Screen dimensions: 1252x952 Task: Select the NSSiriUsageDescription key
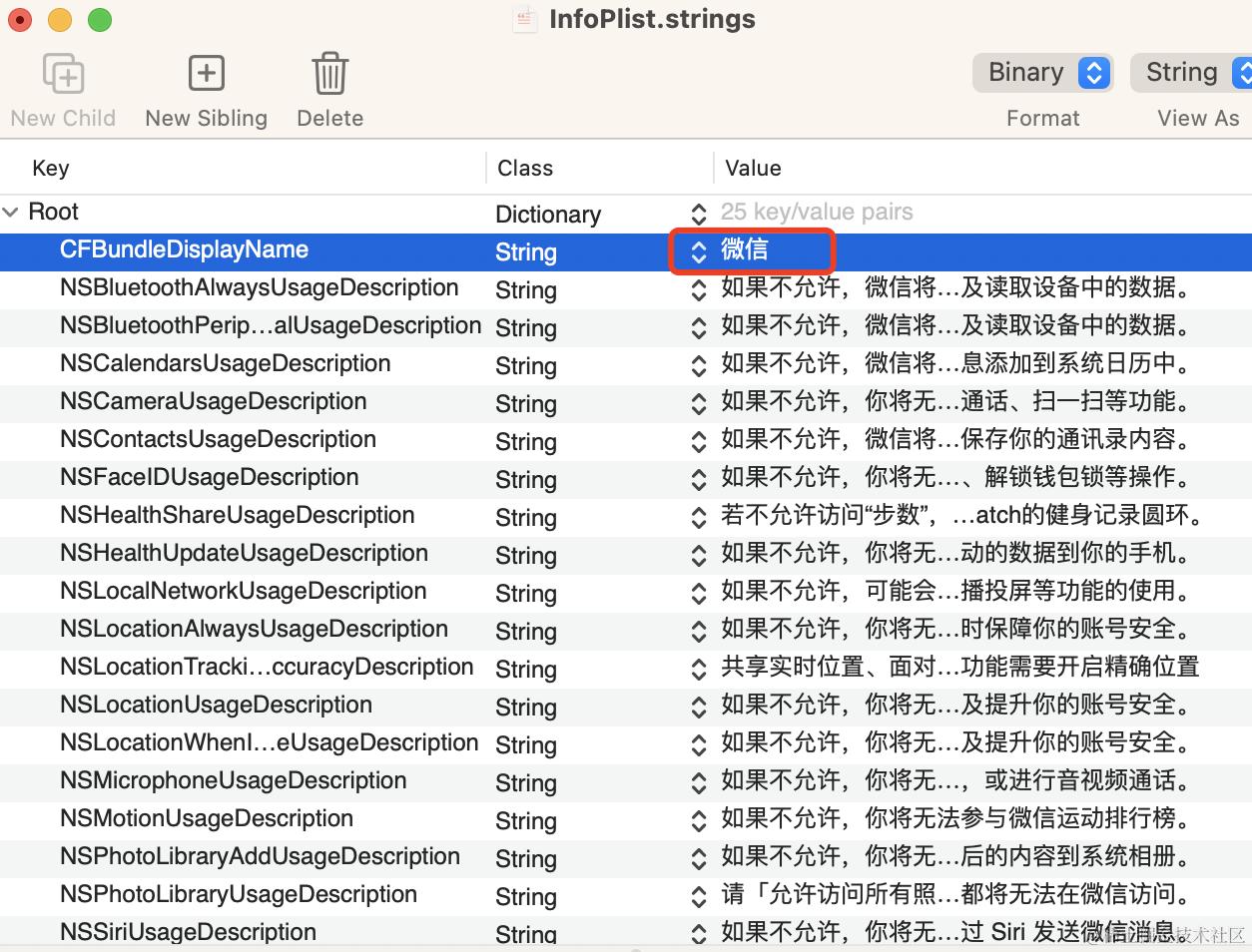(x=189, y=932)
